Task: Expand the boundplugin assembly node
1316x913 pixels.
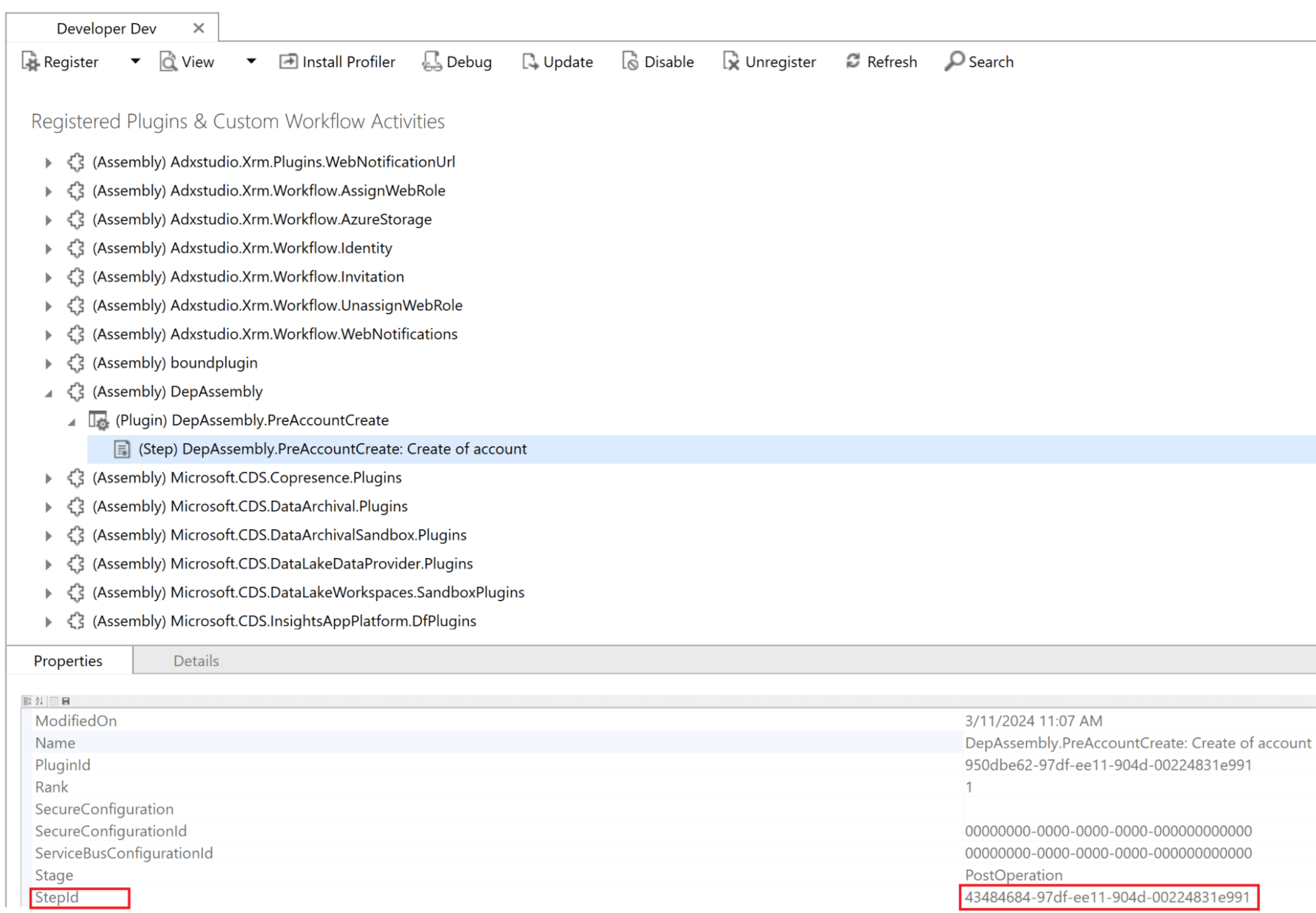Action: point(49,363)
